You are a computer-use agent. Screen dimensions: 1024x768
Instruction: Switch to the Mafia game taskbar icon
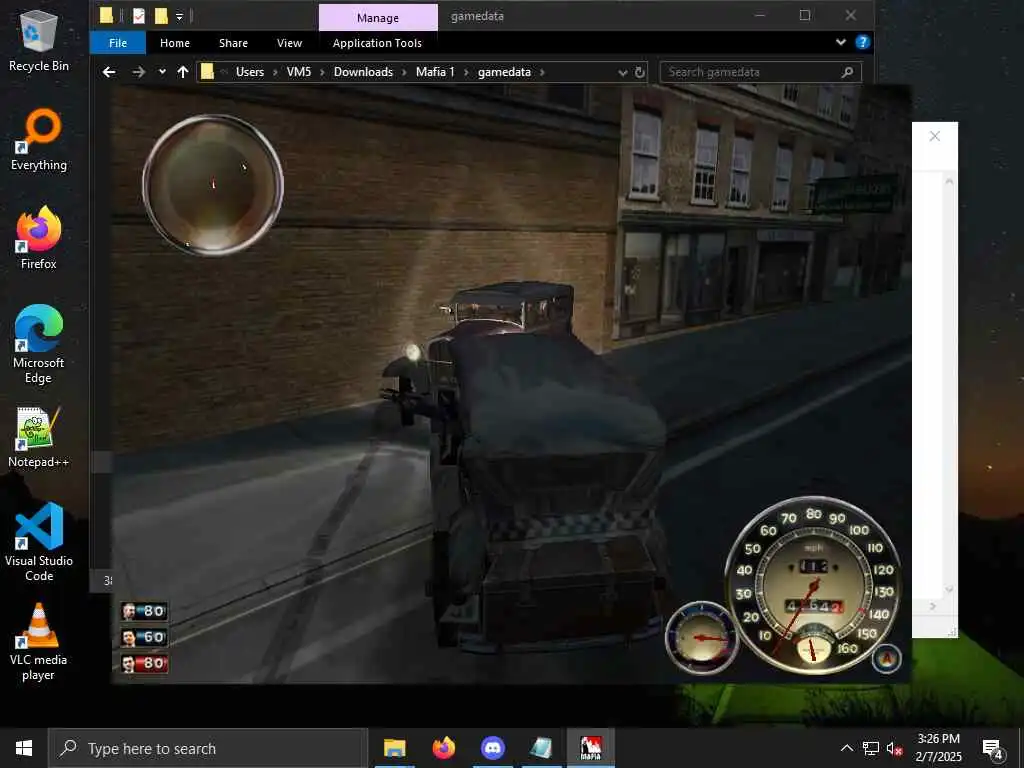click(x=591, y=748)
